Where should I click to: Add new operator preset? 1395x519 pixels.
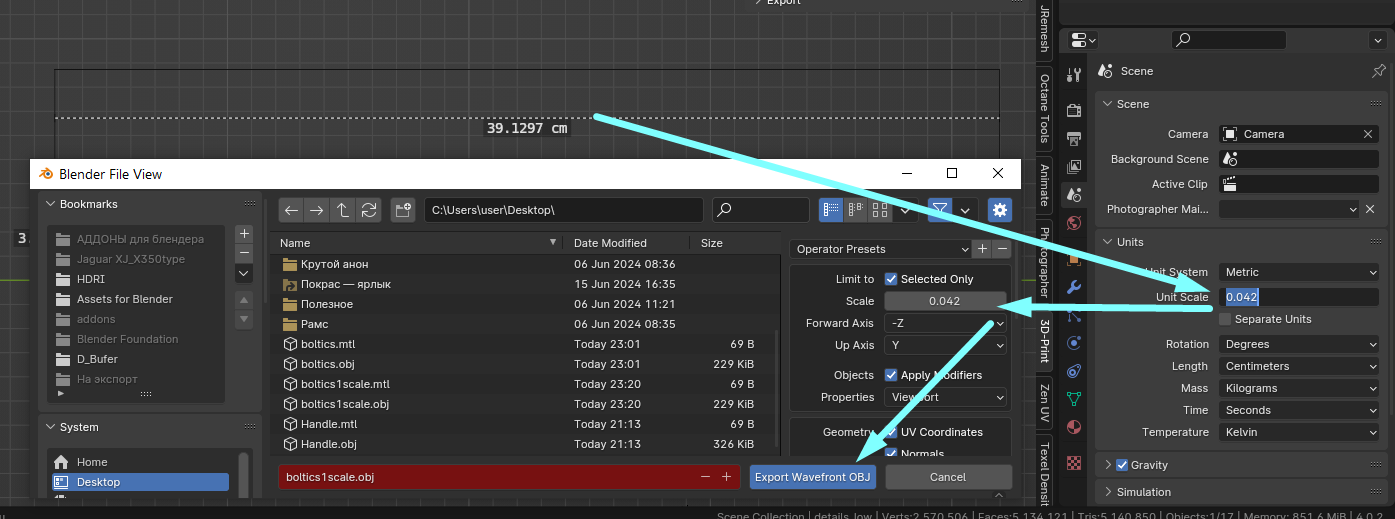[x=983, y=249]
